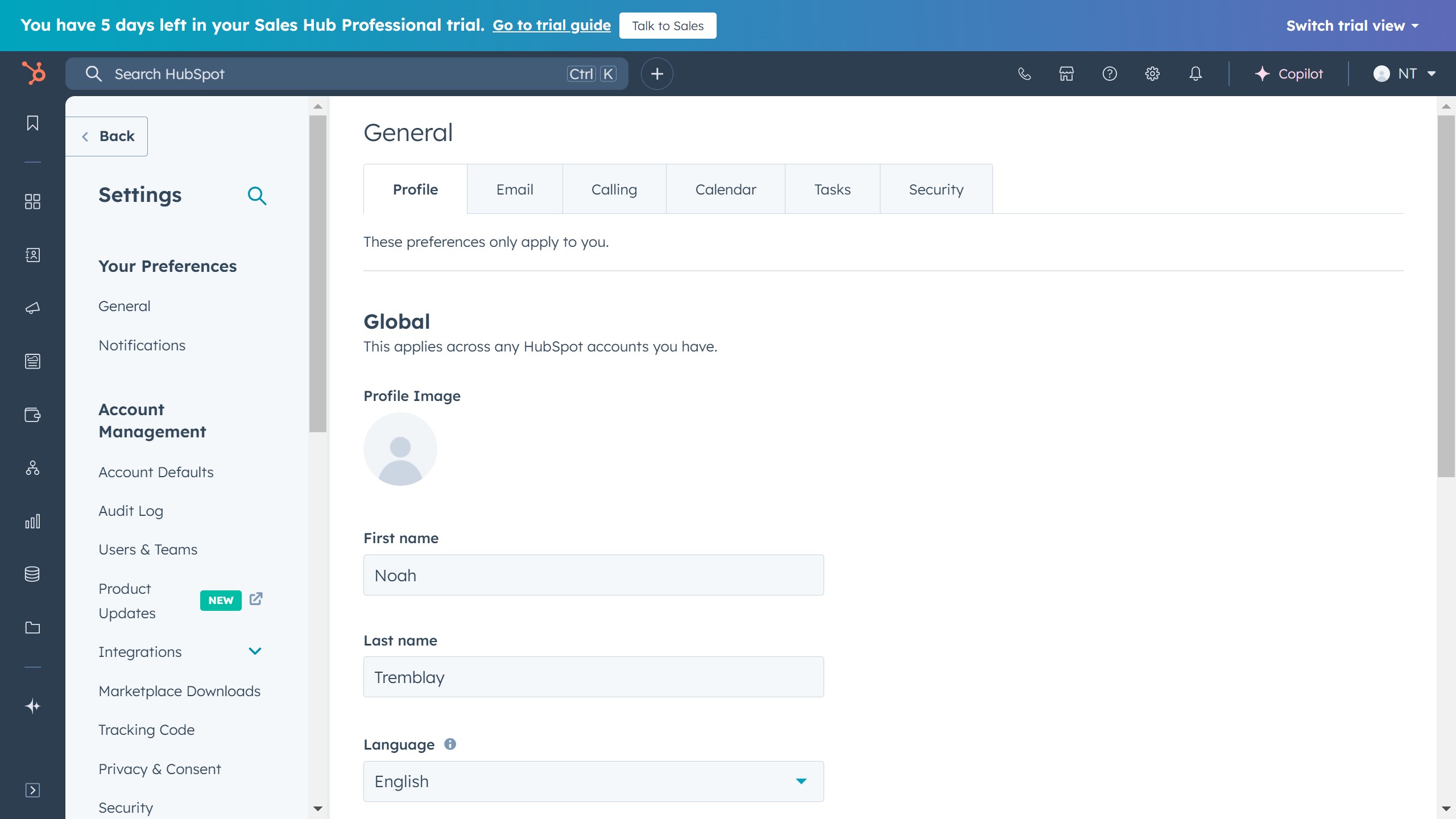
Task: Click the Talk to Sales button
Action: point(668,26)
